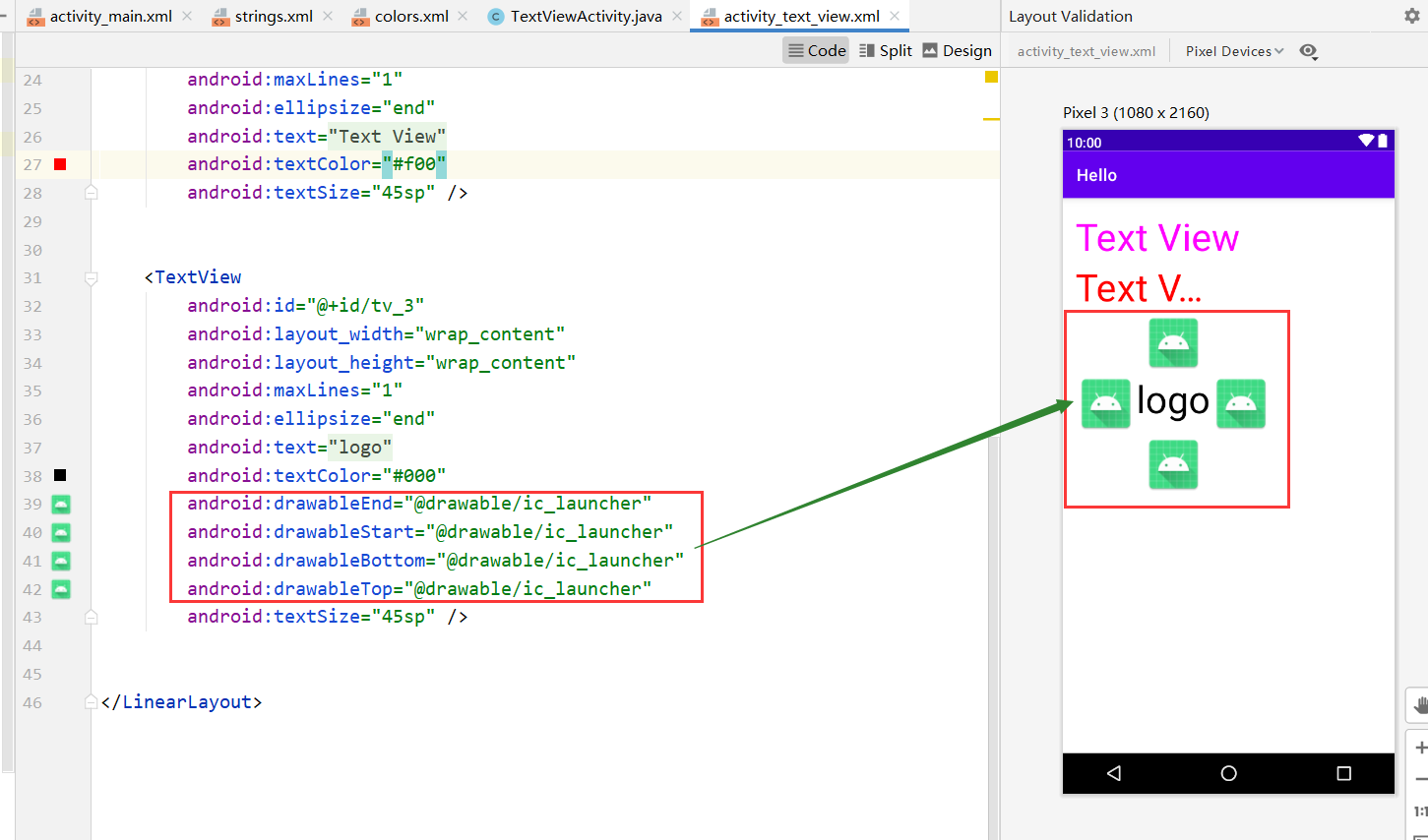Close the activity_main.xml tab
Image resolution: width=1428 pixels, height=840 pixels.
point(187,16)
